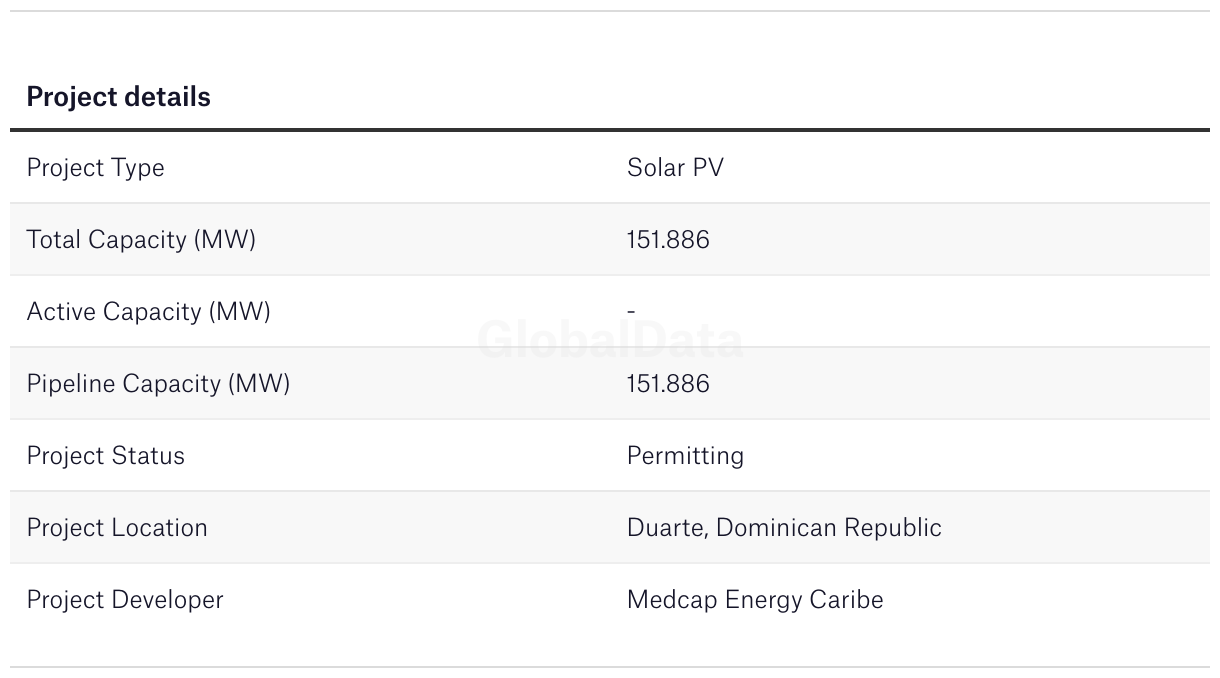Click the Project Status table row
The width and height of the screenshot is (1220, 678).
tap(610, 455)
